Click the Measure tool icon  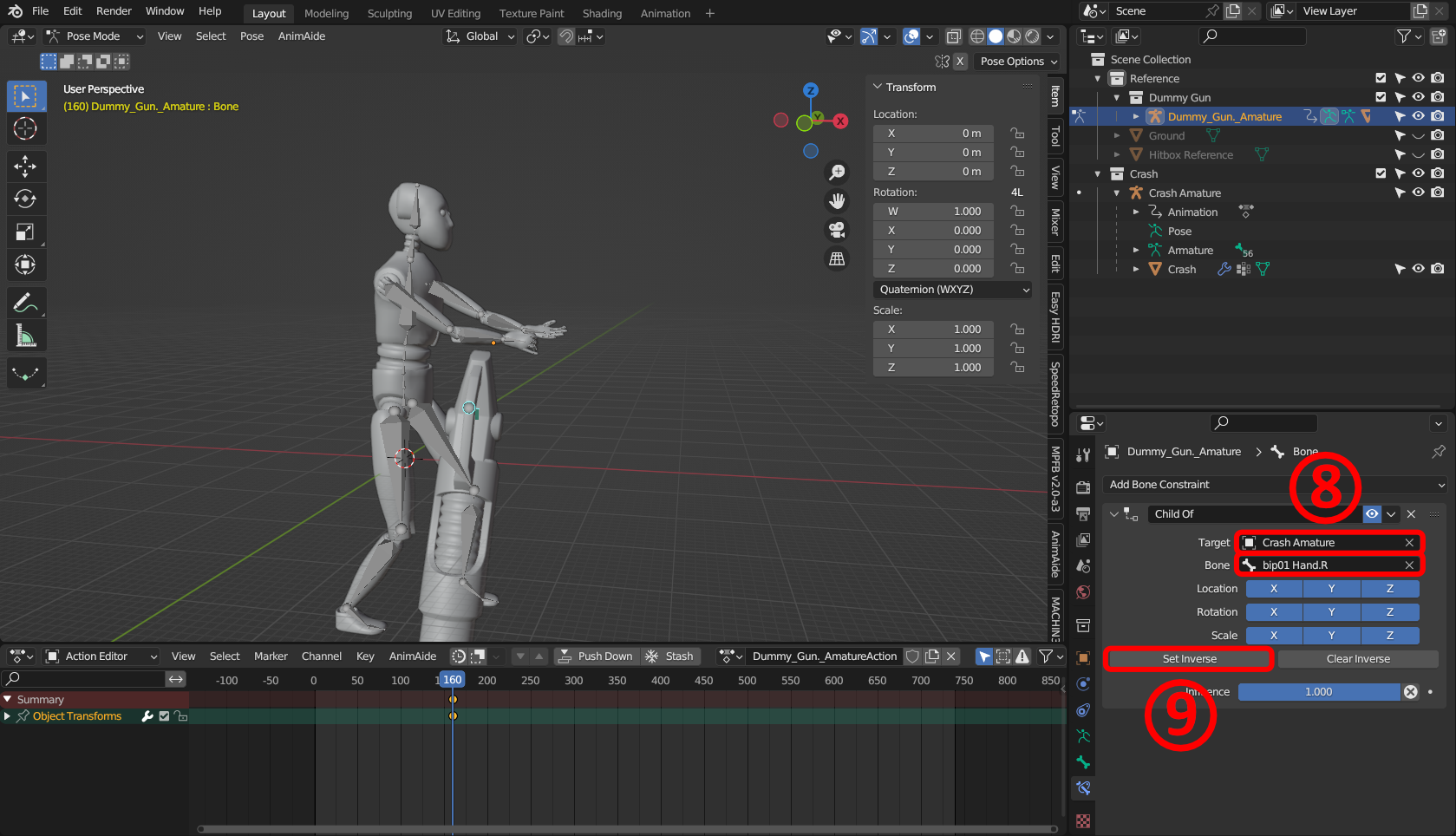(x=25, y=336)
